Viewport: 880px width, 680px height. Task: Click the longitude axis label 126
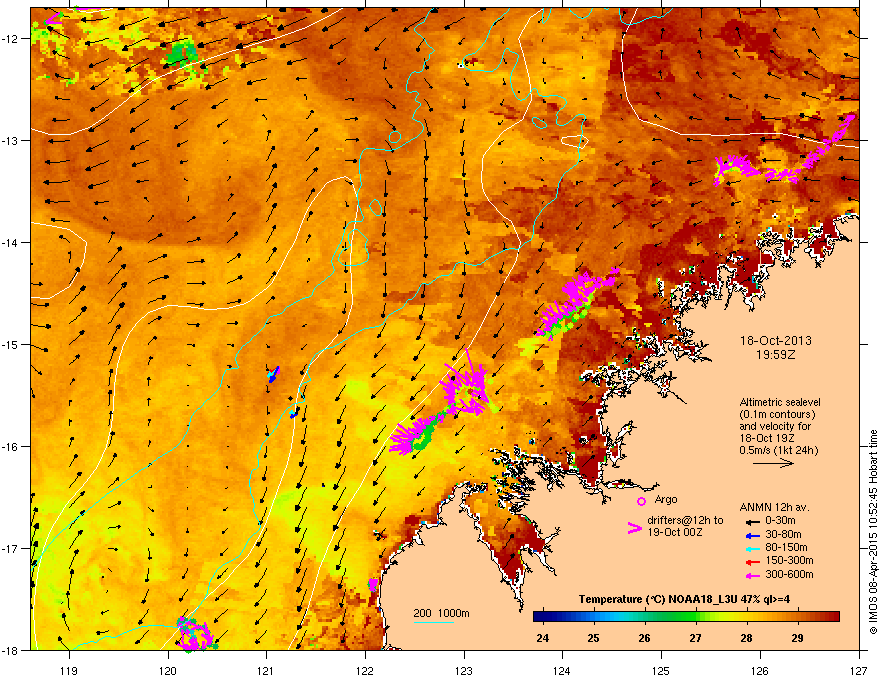(760, 670)
